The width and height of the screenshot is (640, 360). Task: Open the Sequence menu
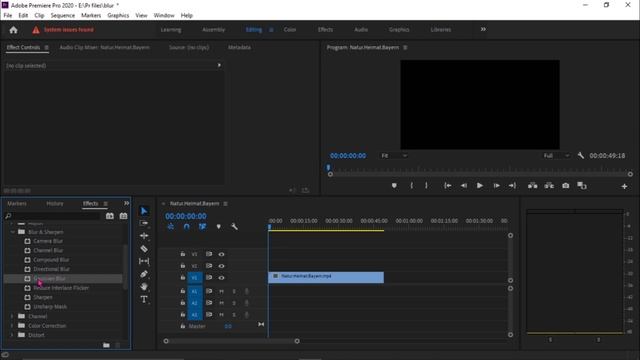coord(62,16)
